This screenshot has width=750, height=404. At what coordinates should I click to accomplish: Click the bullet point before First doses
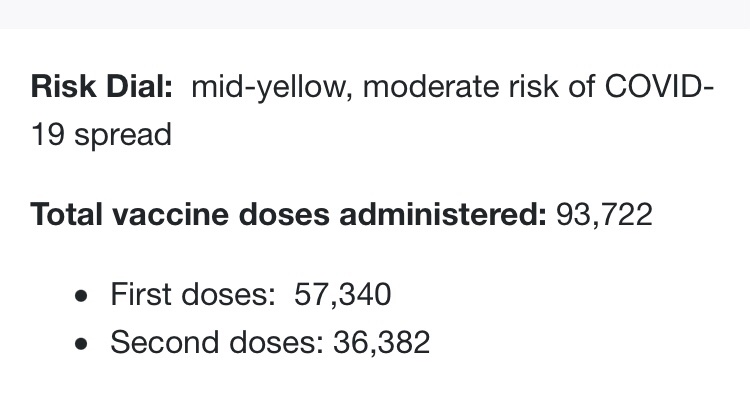(83, 295)
